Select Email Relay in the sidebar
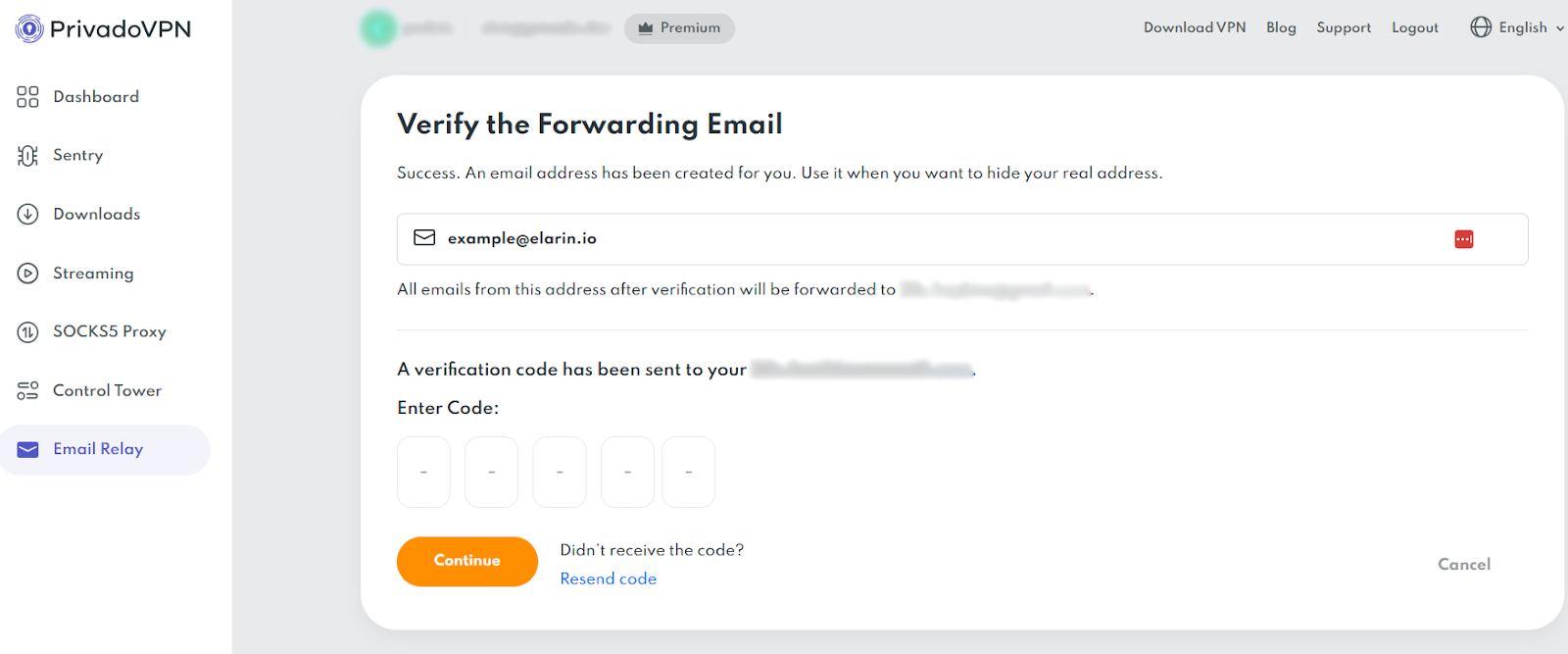This screenshot has height=654, width=1568. [x=98, y=449]
